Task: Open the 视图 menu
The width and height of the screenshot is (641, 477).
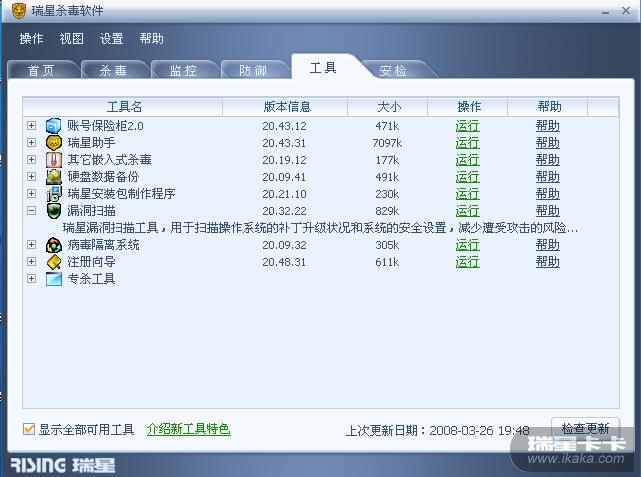Action: 71,39
